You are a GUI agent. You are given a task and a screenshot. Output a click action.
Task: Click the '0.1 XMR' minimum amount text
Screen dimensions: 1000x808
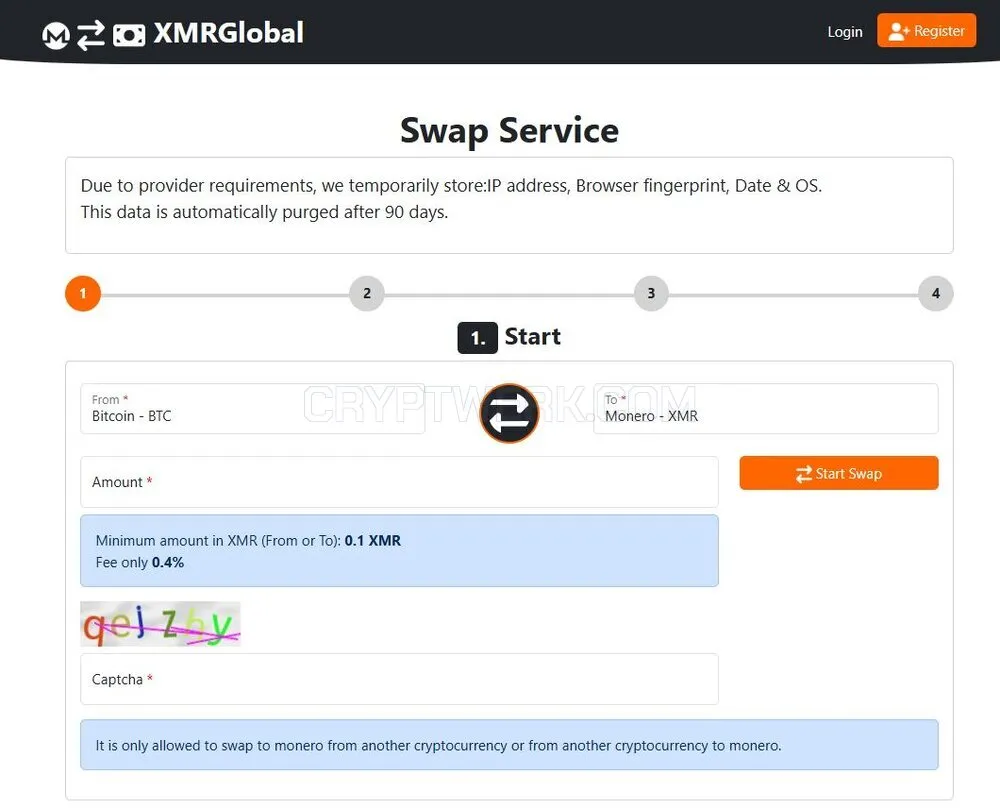[x=372, y=541]
